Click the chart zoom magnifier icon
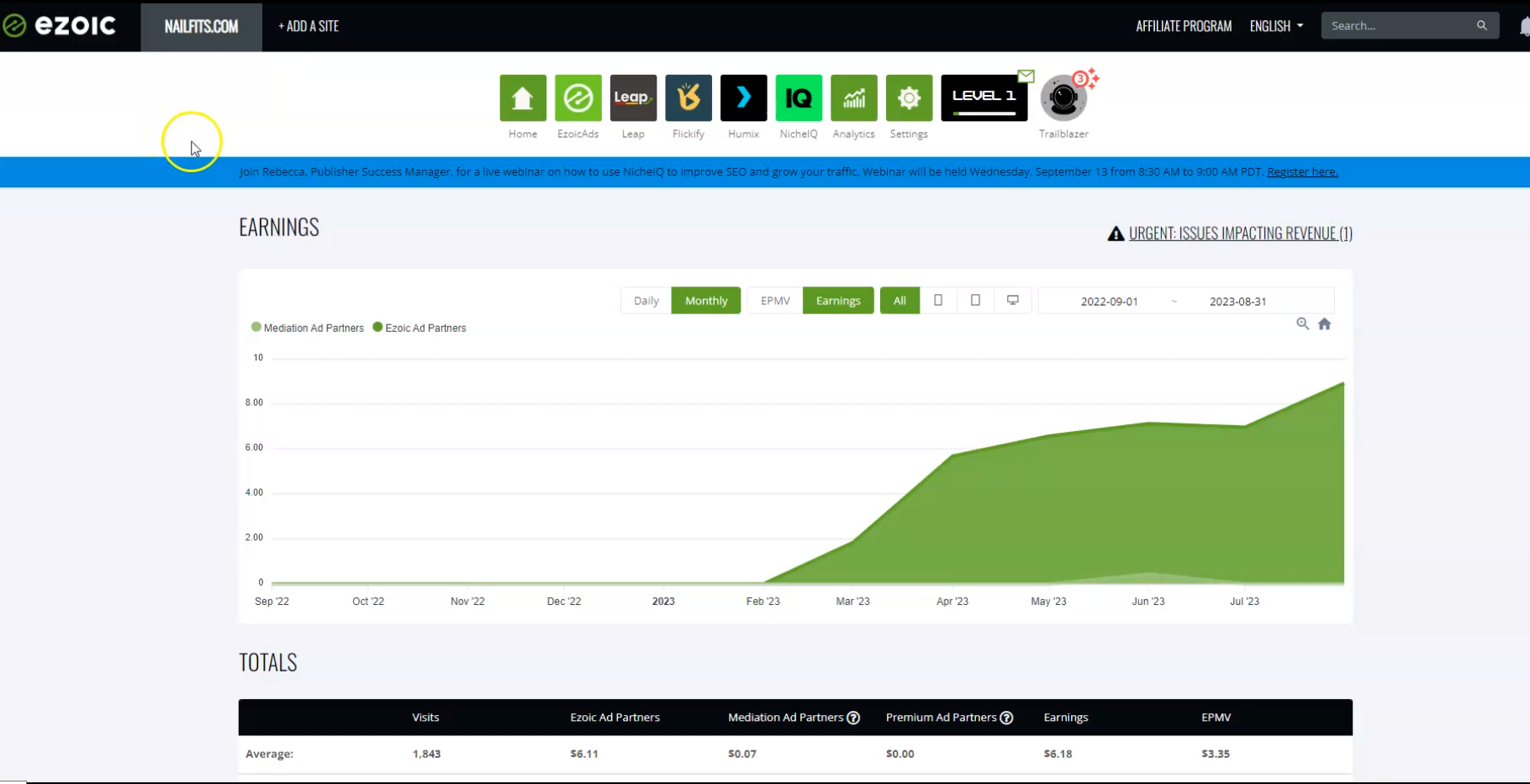This screenshot has height=784, width=1530. [x=1302, y=324]
